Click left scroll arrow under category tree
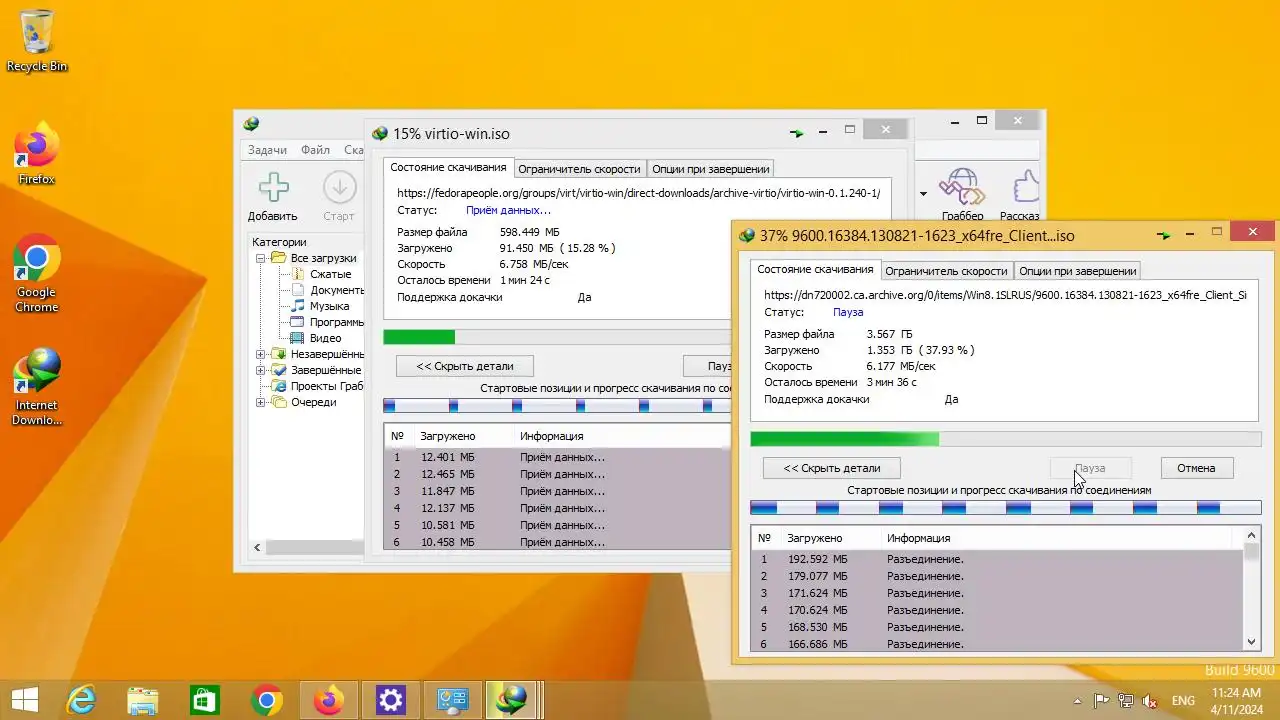This screenshot has height=720, width=1280. click(257, 548)
